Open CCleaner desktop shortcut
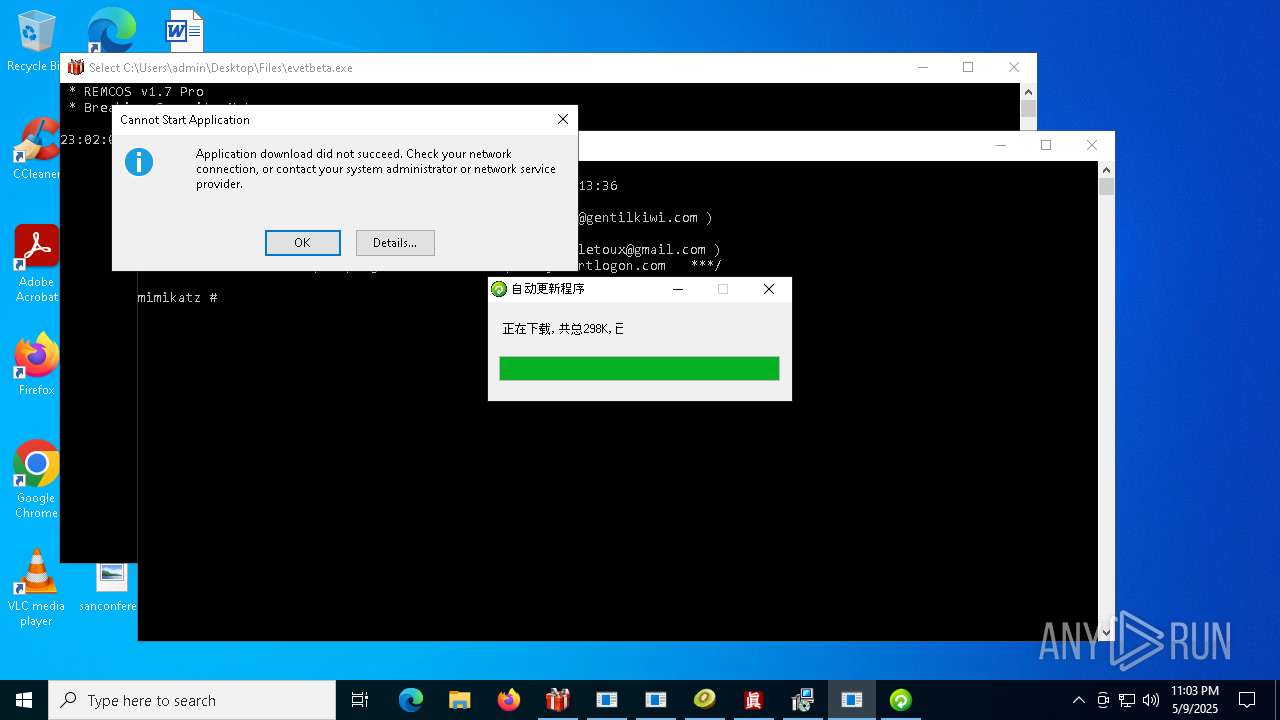This screenshot has width=1280, height=720. coord(36,148)
